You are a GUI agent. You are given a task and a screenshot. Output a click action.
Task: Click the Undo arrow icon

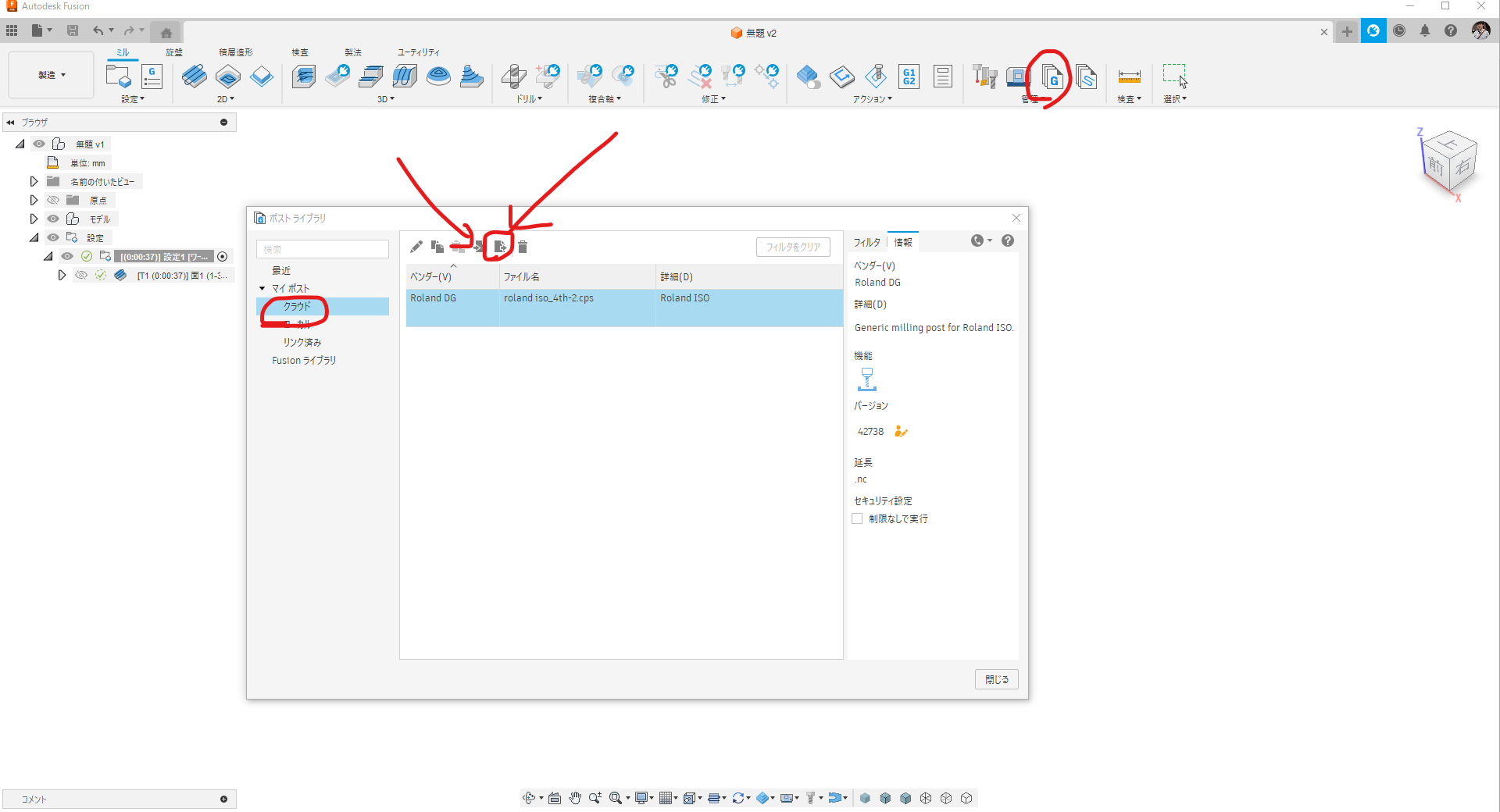(x=98, y=30)
